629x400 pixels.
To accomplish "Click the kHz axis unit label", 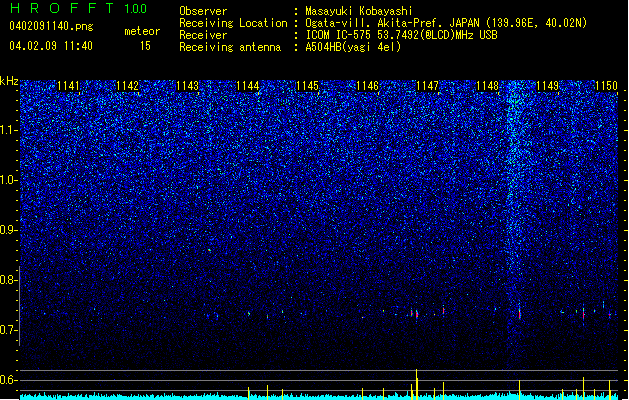I will pyautogui.click(x=9, y=81).
